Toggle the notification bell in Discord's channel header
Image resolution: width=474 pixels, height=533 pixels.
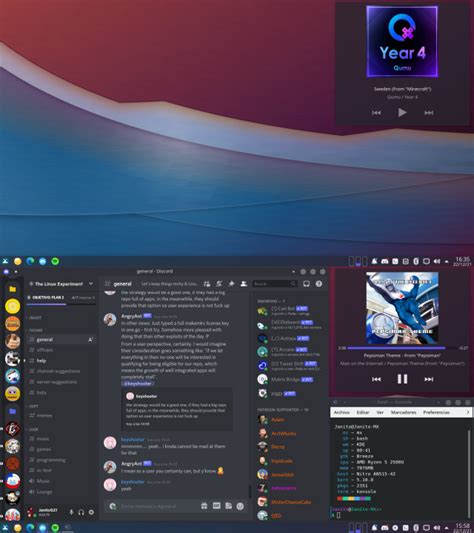point(219,284)
